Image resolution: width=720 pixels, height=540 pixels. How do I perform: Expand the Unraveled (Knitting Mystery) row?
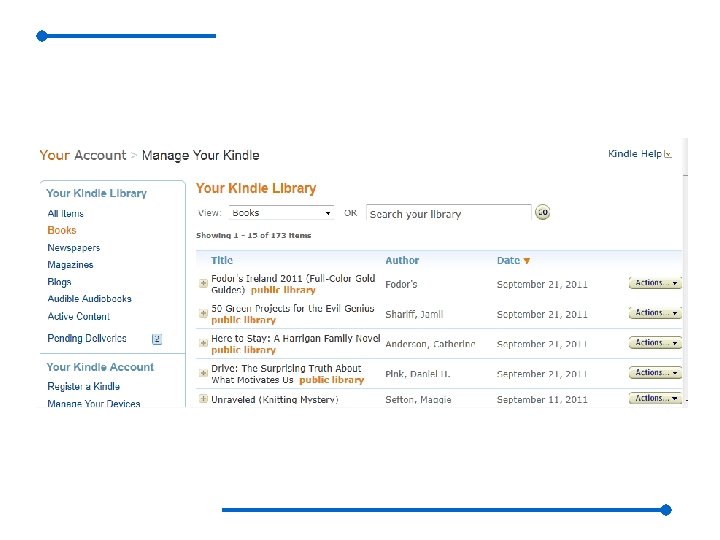(x=203, y=399)
